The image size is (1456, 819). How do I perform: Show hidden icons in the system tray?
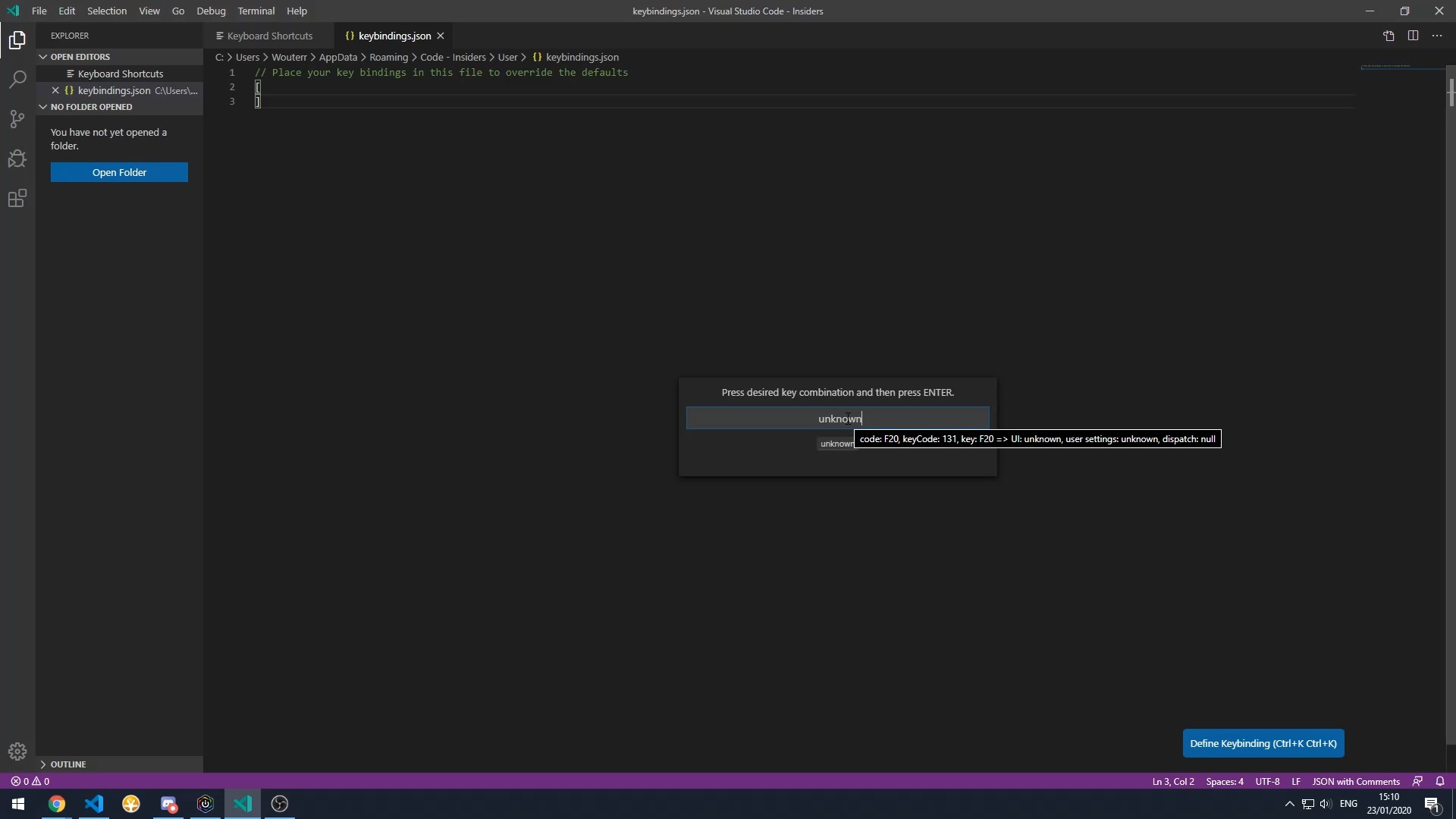coord(1288,804)
